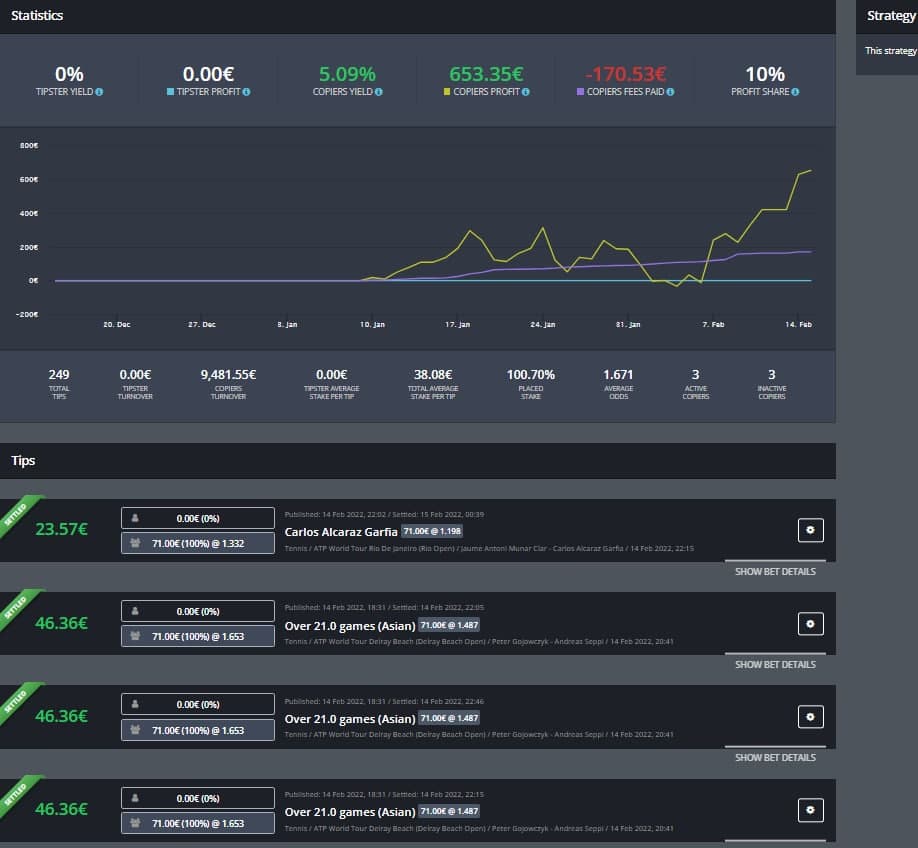Click the info icon next to Tipster Yield
Screen dimensions: 918x848
pyautogui.click(x=99, y=92)
